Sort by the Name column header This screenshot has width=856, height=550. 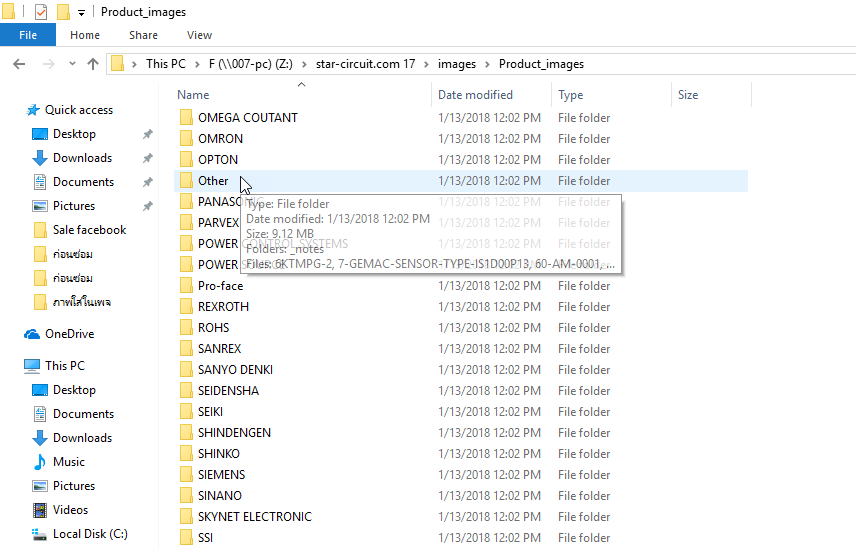pos(193,94)
